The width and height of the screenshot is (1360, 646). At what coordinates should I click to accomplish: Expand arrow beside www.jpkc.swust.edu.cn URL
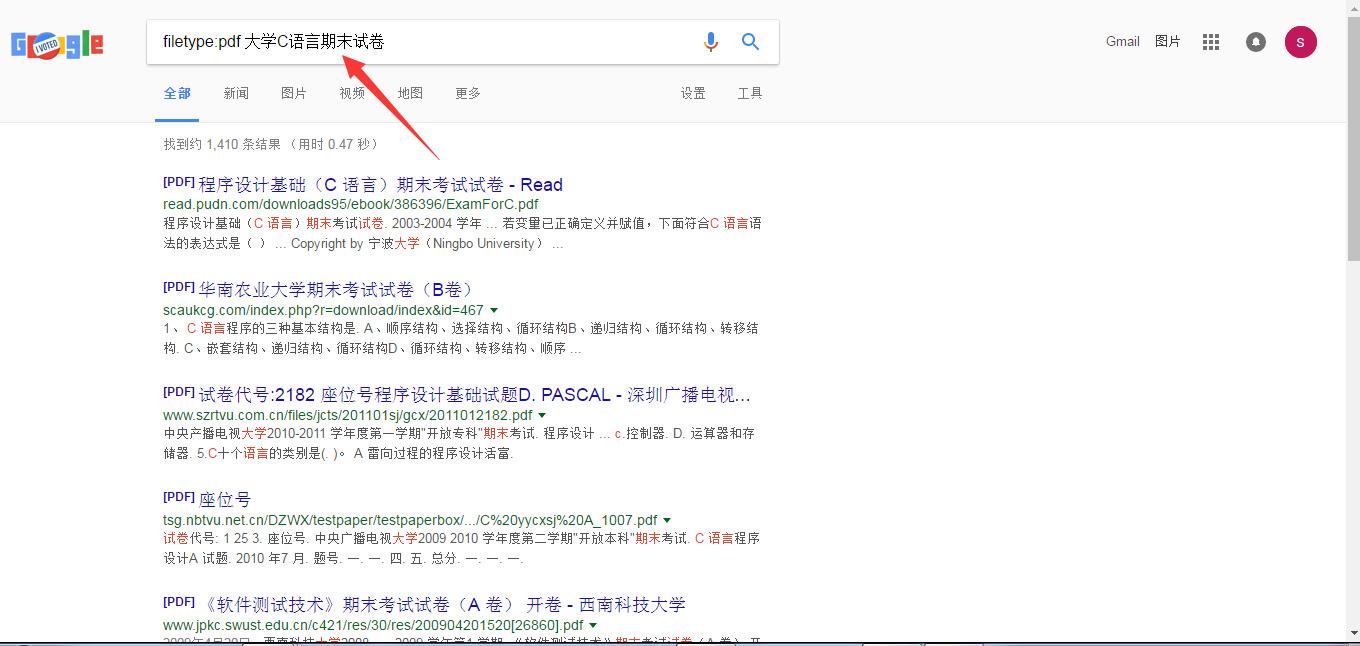pos(593,626)
